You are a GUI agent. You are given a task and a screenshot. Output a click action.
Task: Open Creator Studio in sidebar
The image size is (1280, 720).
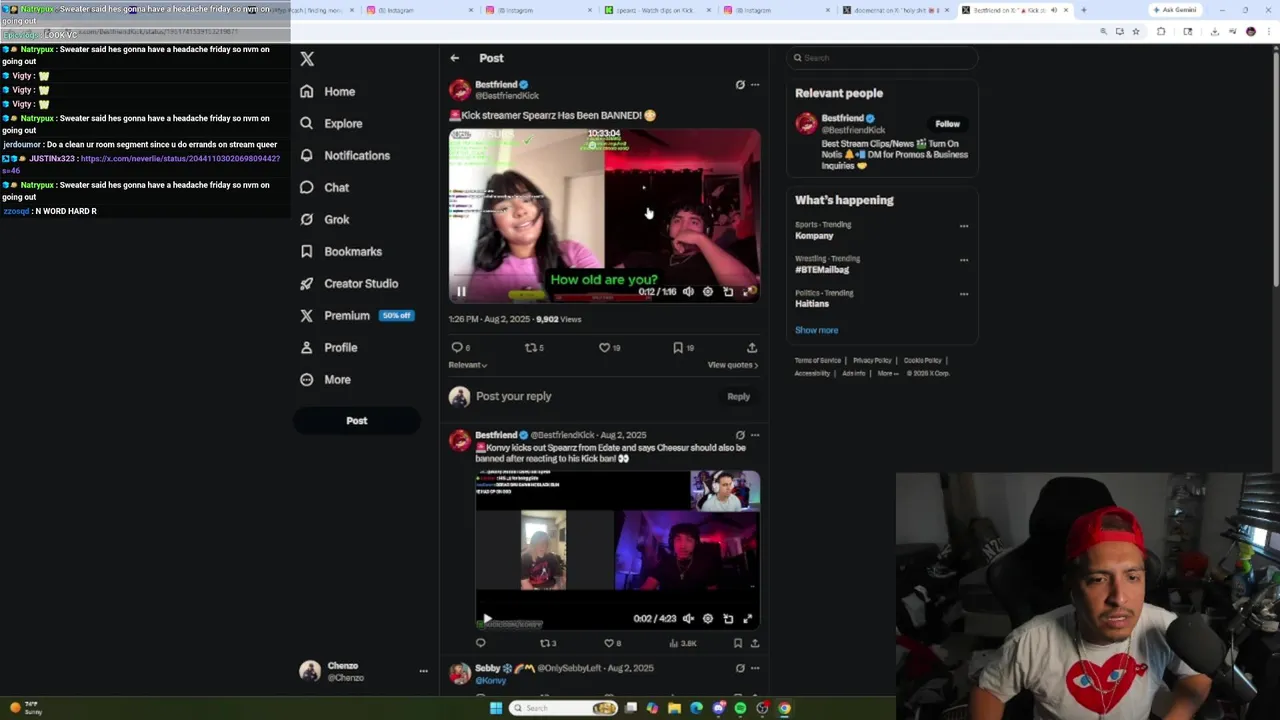(x=349, y=283)
